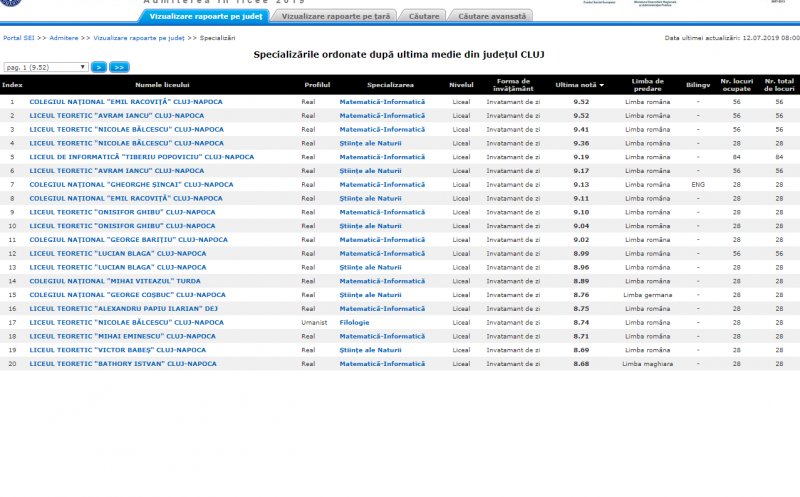Click the Profilul column header
This screenshot has width=800, height=497.
(x=317, y=85)
